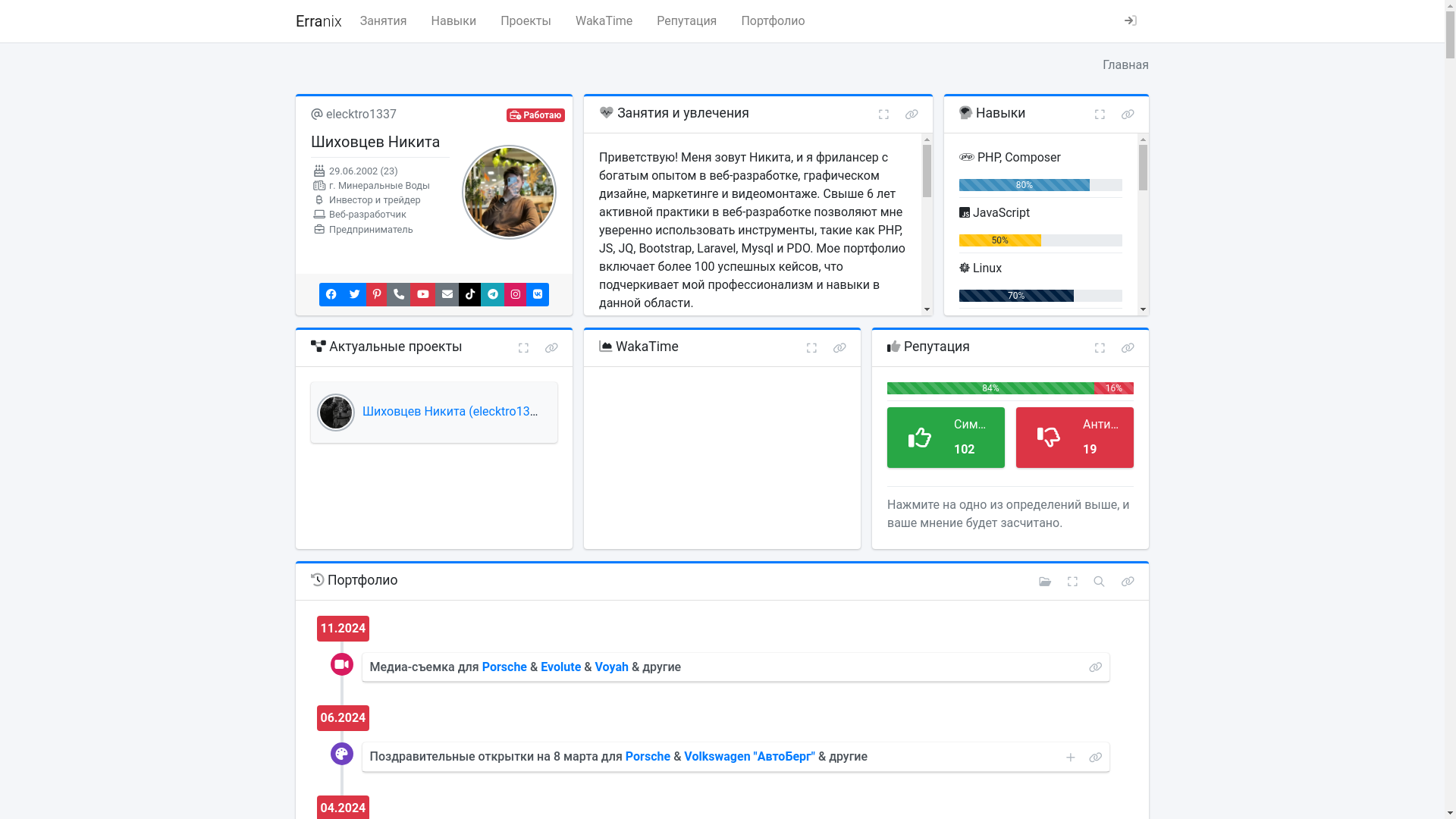Open the YouTube channel icon

point(423,294)
